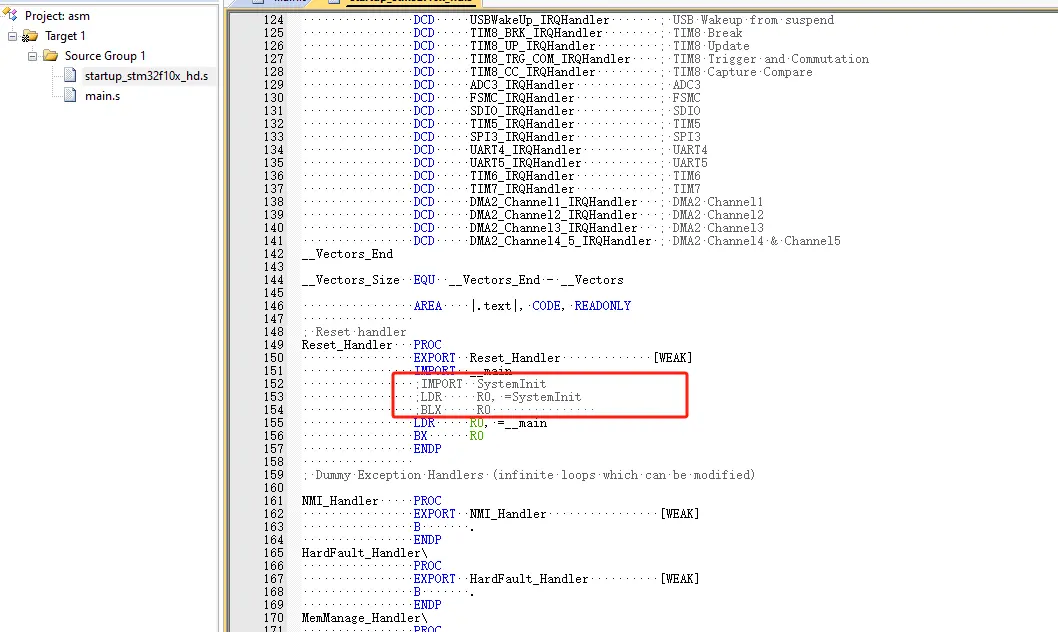Click line number 170 in the gutter
Viewport: 1058px width, 632px height.
pos(273,618)
